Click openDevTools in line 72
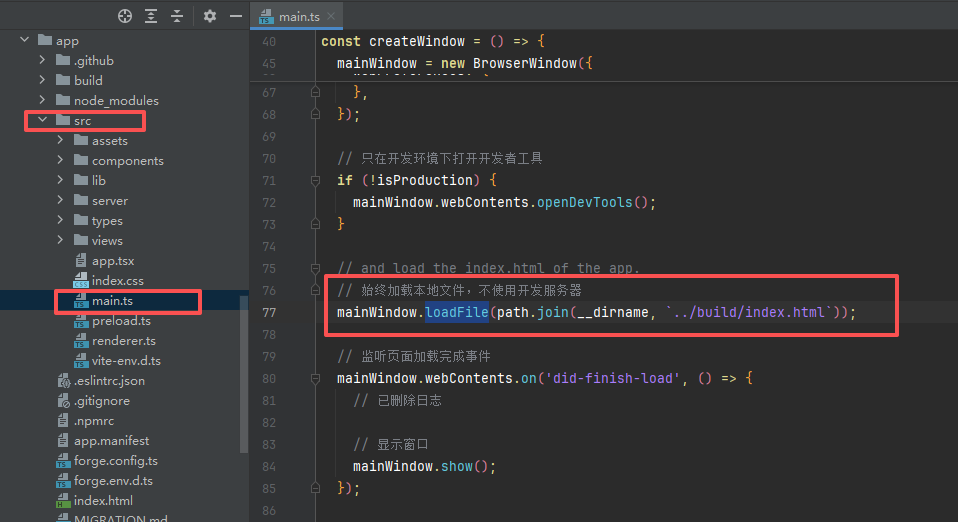Screen dimensions: 958x522 pos(585,202)
